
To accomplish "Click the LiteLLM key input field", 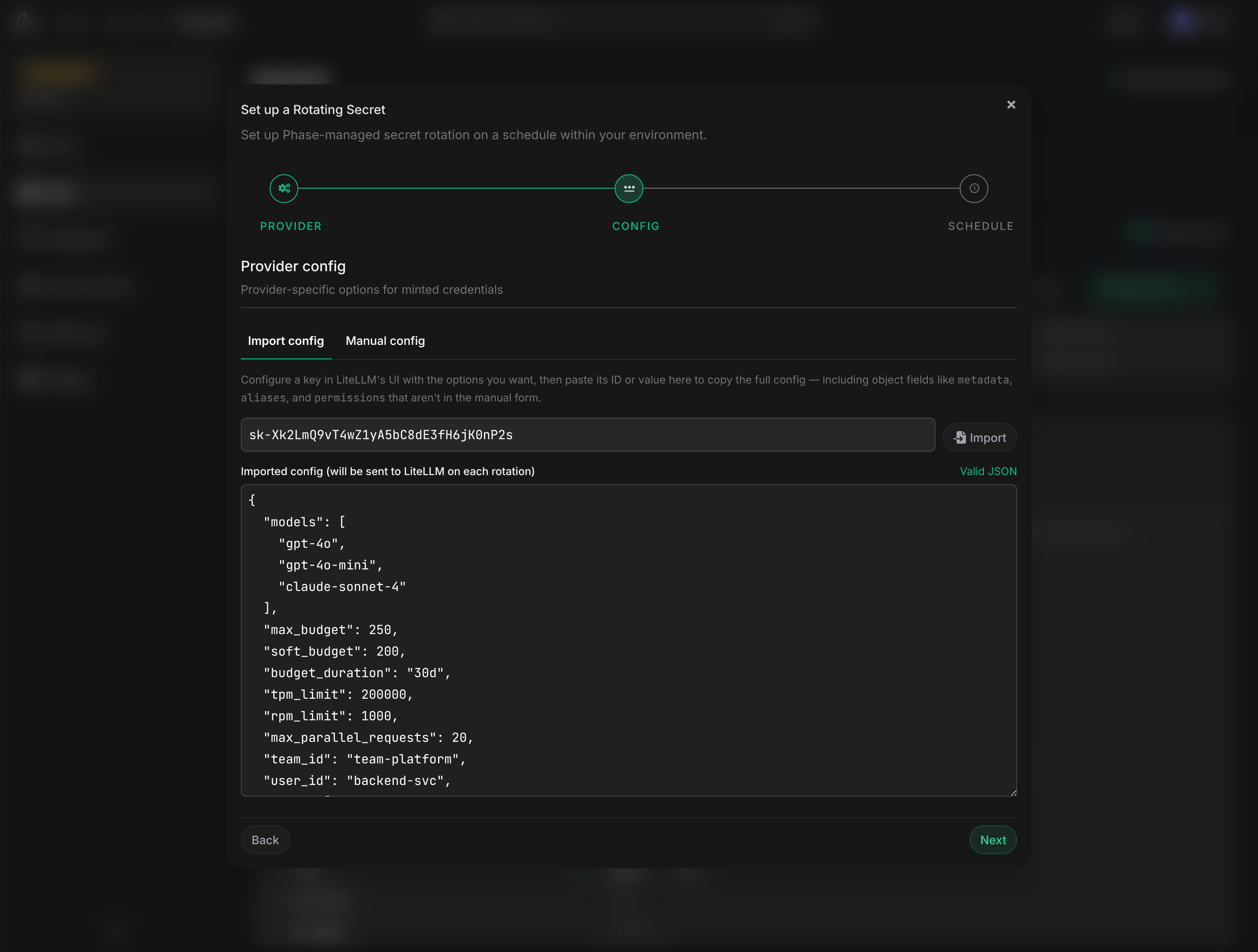I will click(588, 435).
